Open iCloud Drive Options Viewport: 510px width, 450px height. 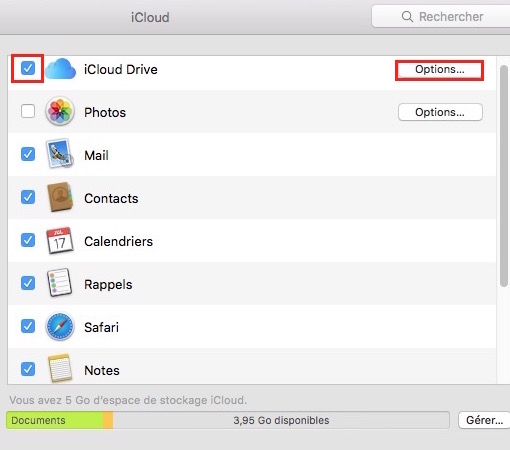(x=440, y=70)
